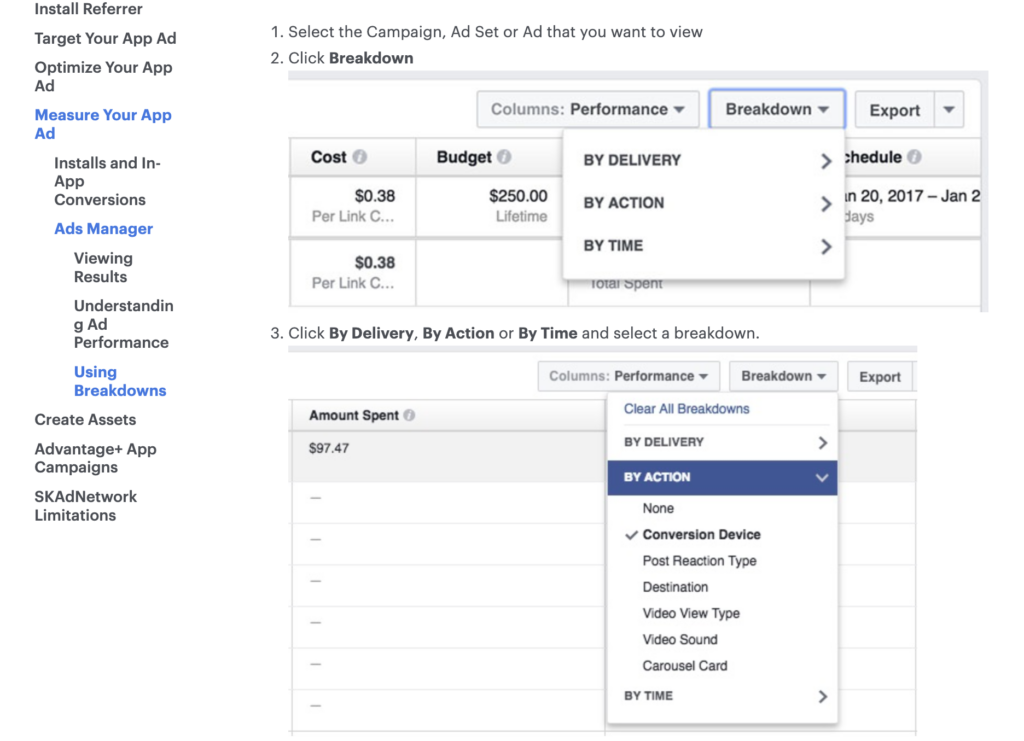Select the Conversion Device breakdown option
The height and width of the screenshot is (741, 1024).
click(x=701, y=535)
